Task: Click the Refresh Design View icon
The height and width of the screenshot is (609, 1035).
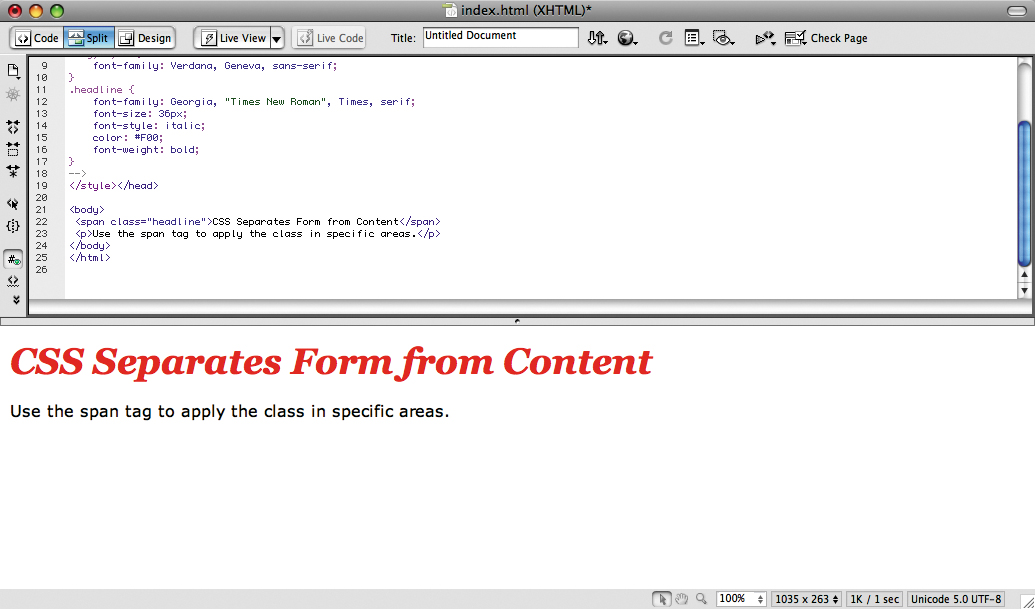Action: (x=666, y=38)
